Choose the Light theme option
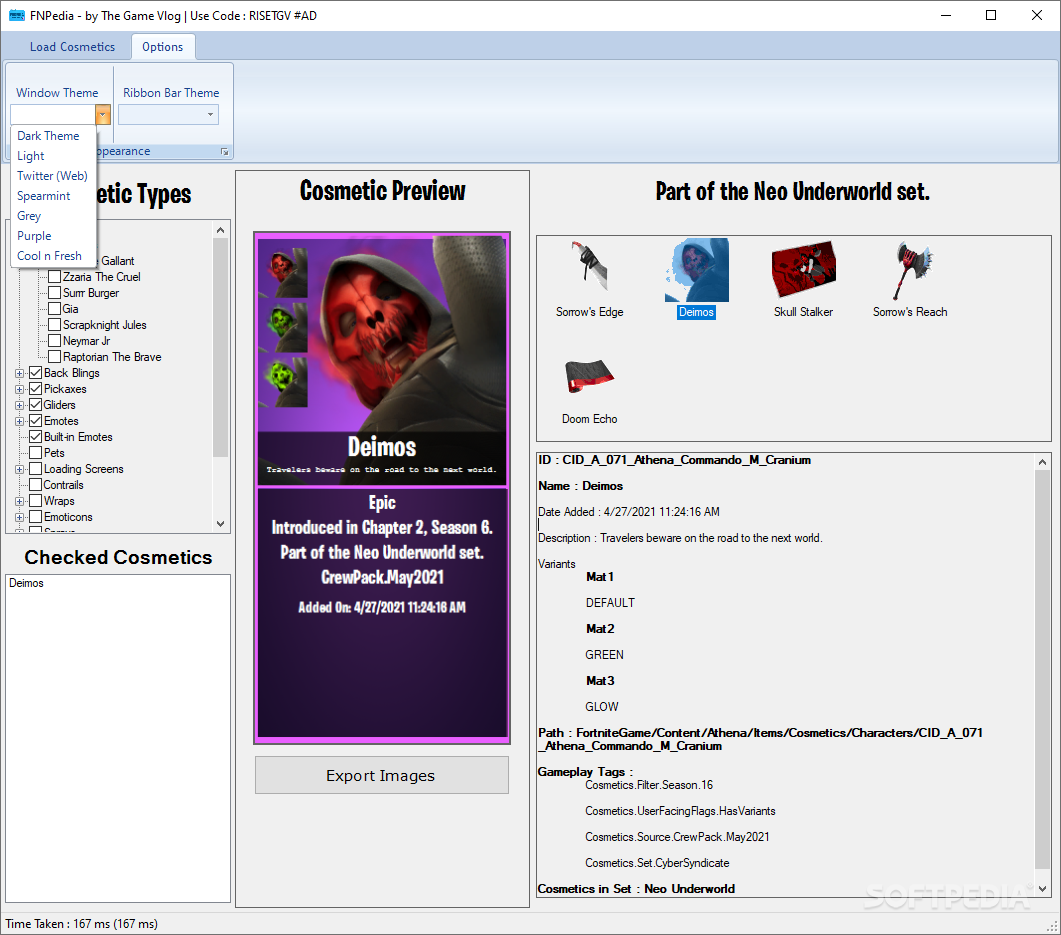 (x=53, y=156)
